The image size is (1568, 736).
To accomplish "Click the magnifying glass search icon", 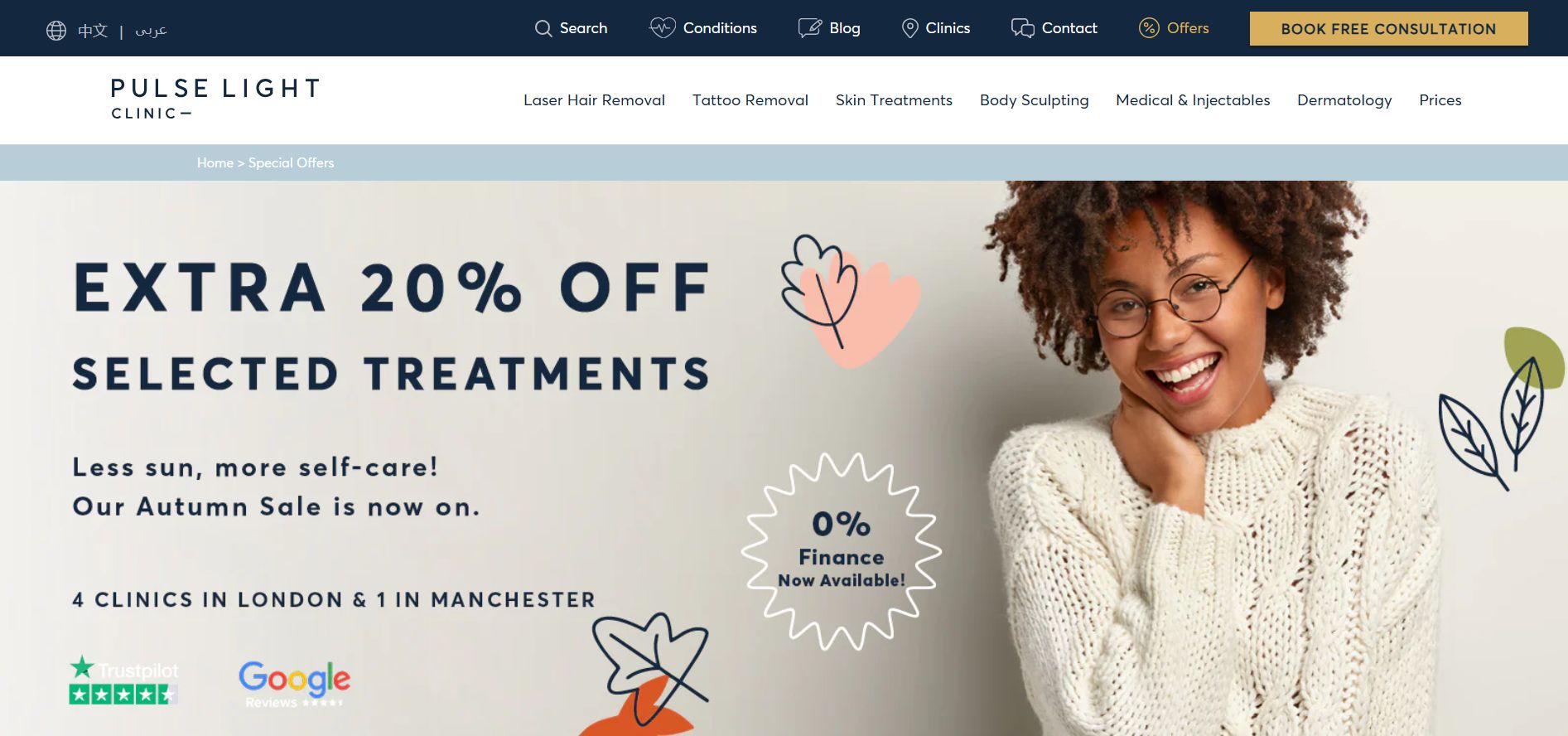I will point(543,29).
